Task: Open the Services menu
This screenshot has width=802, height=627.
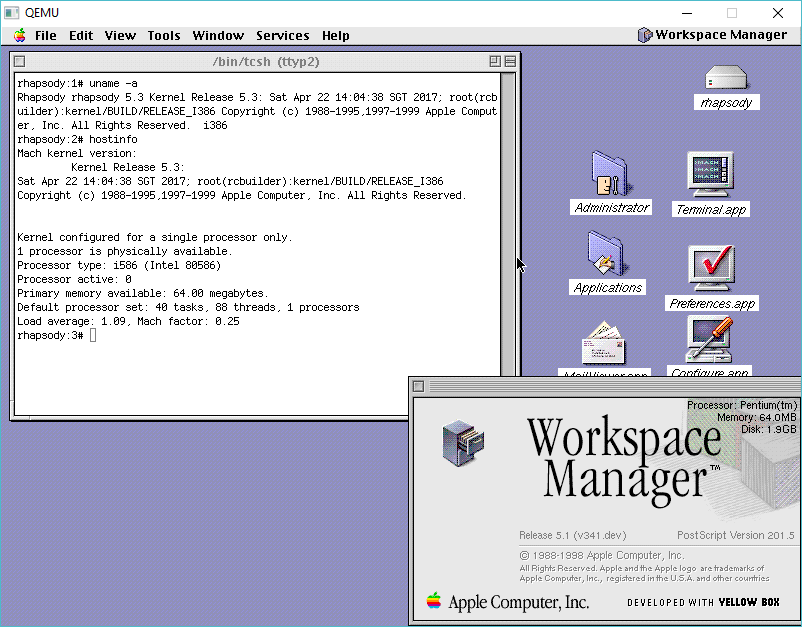Action: [282, 35]
